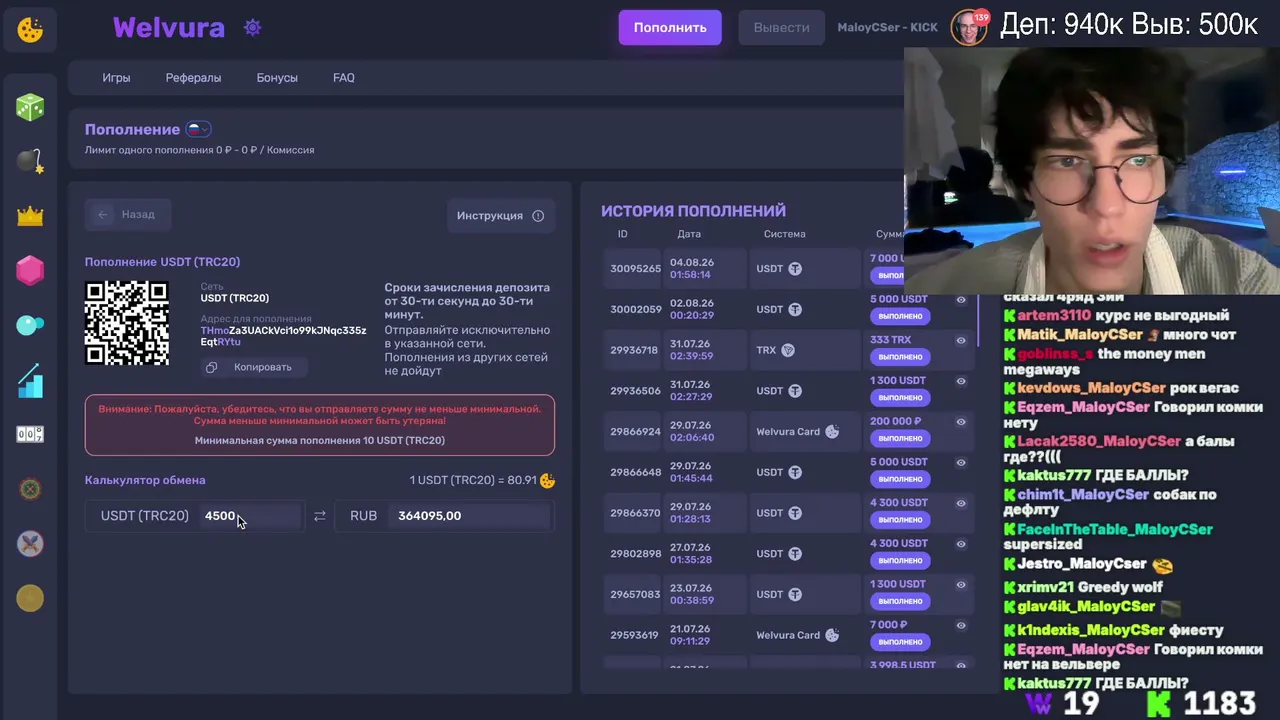This screenshot has height=720, width=1280.
Task: Open the Игры tab
Action: tap(116, 78)
